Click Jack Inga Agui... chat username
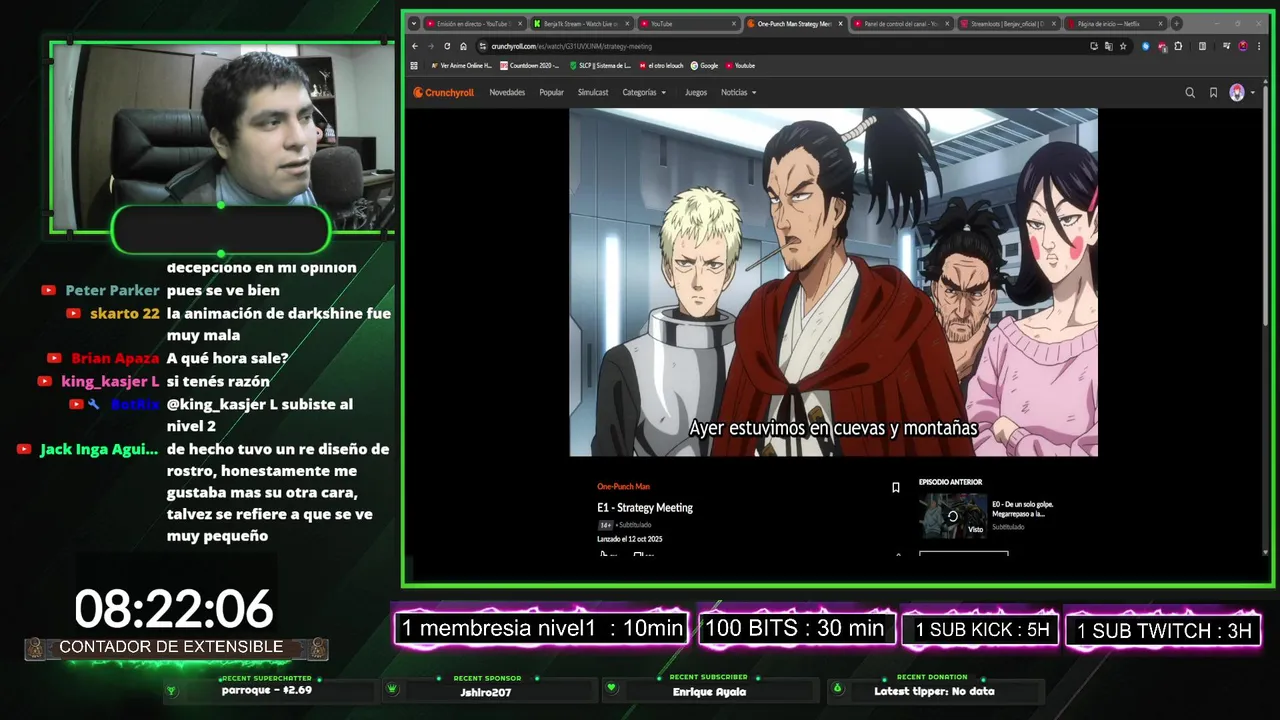The image size is (1280, 720). pos(99,449)
